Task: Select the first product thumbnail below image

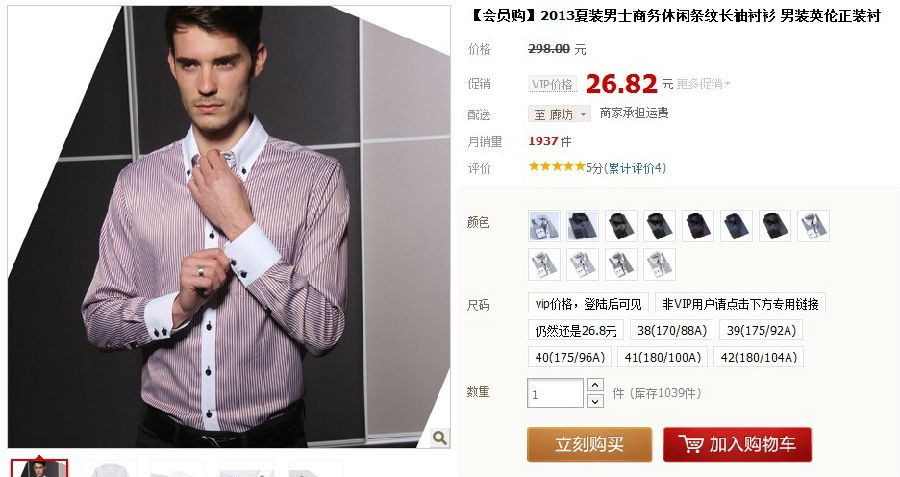Action: pyautogui.click(x=39, y=468)
